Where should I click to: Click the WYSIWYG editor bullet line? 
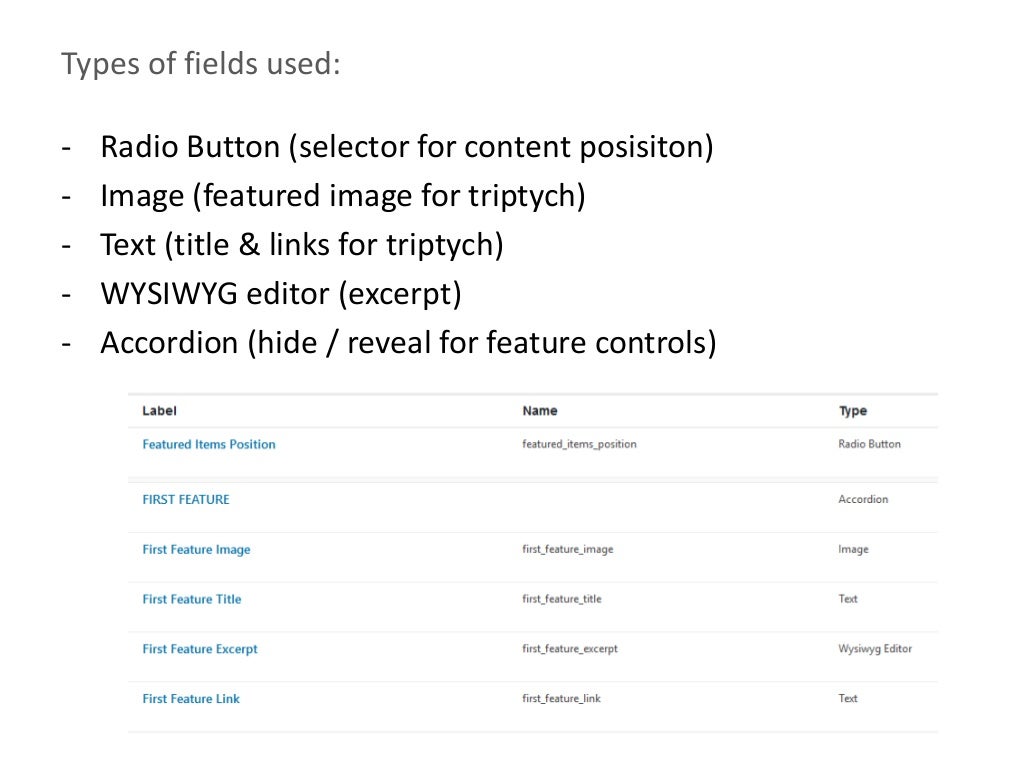point(280,294)
